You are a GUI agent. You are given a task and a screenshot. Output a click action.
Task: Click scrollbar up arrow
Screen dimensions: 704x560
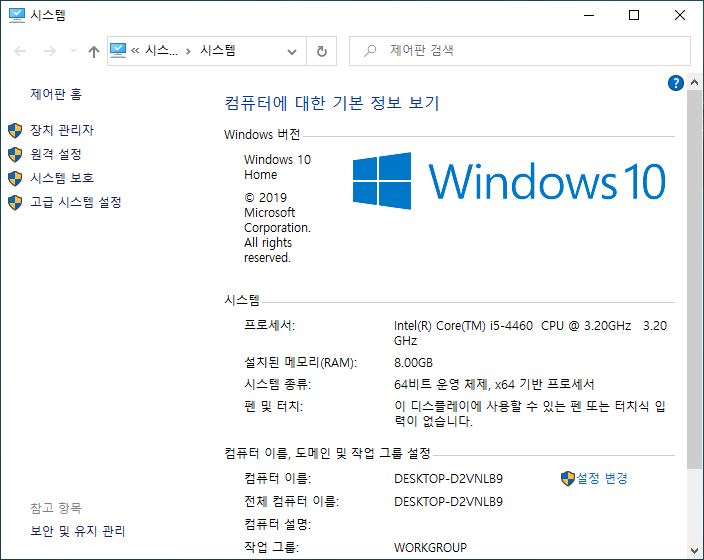(x=694, y=82)
